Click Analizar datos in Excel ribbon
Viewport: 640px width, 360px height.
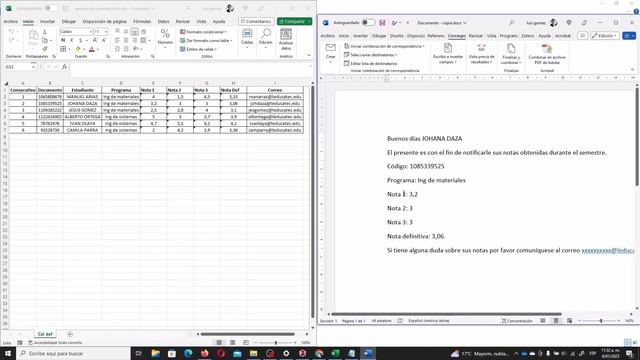click(286, 39)
